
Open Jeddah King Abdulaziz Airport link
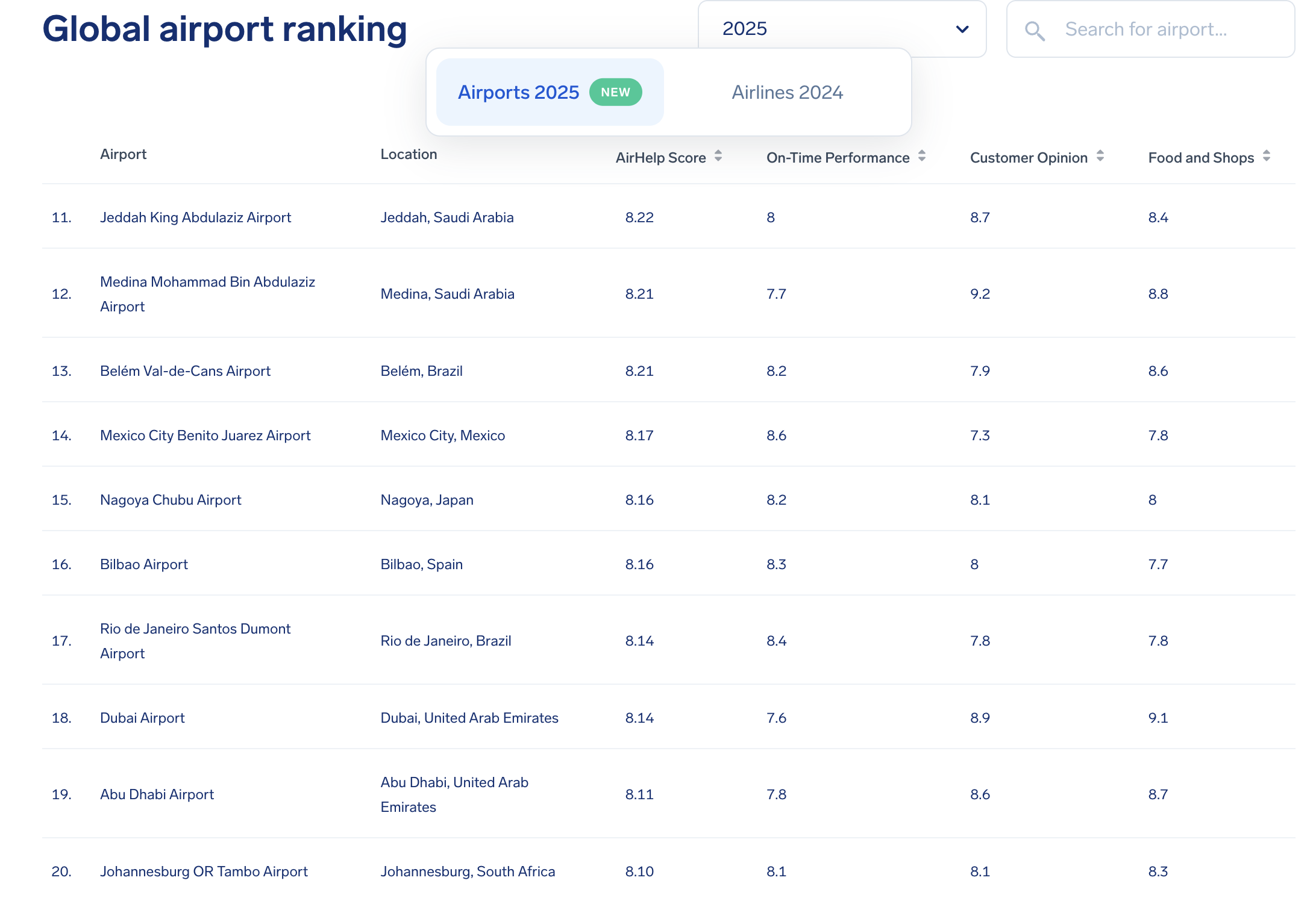(195, 217)
